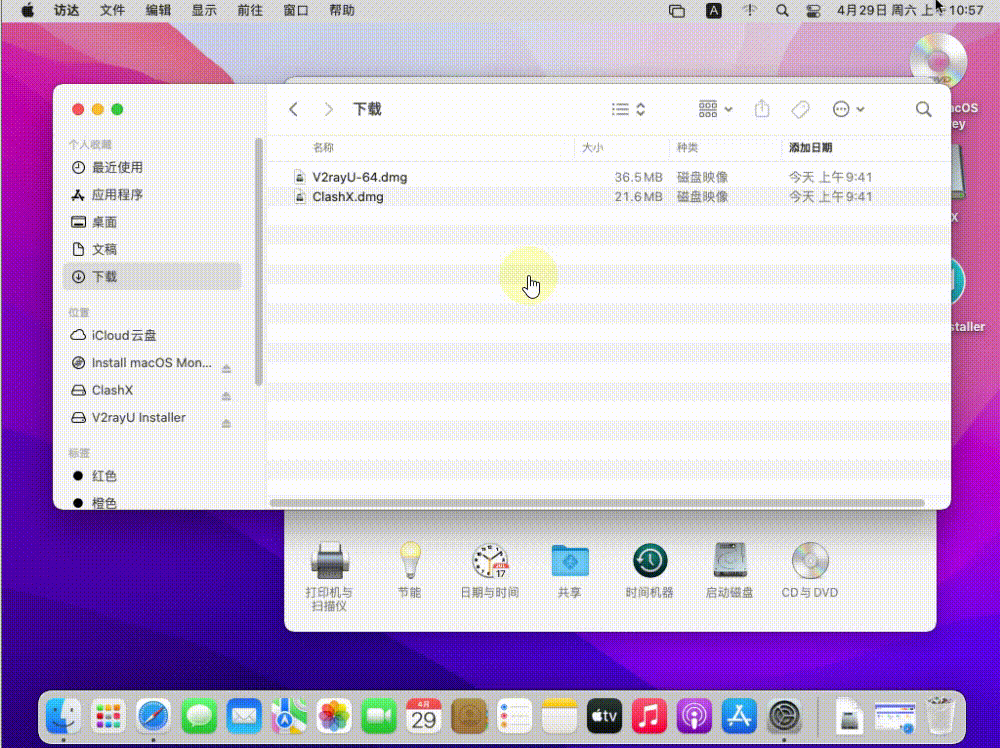Open the More actions ellipsis dropdown

tap(848, 109)
